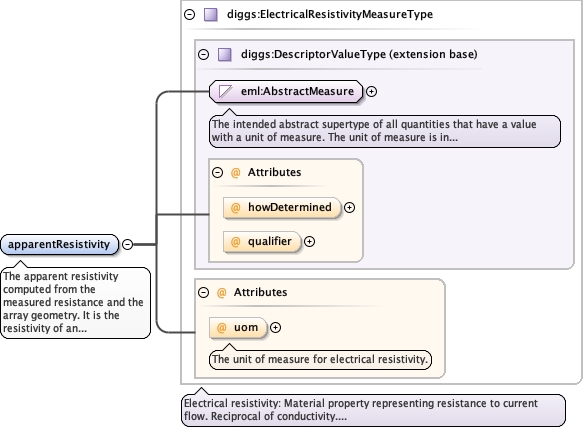Click the purple complex type icon beside diggs:ElectricalResistivityMeasureType
Screen dimensions: 584x430
(211, 15)
